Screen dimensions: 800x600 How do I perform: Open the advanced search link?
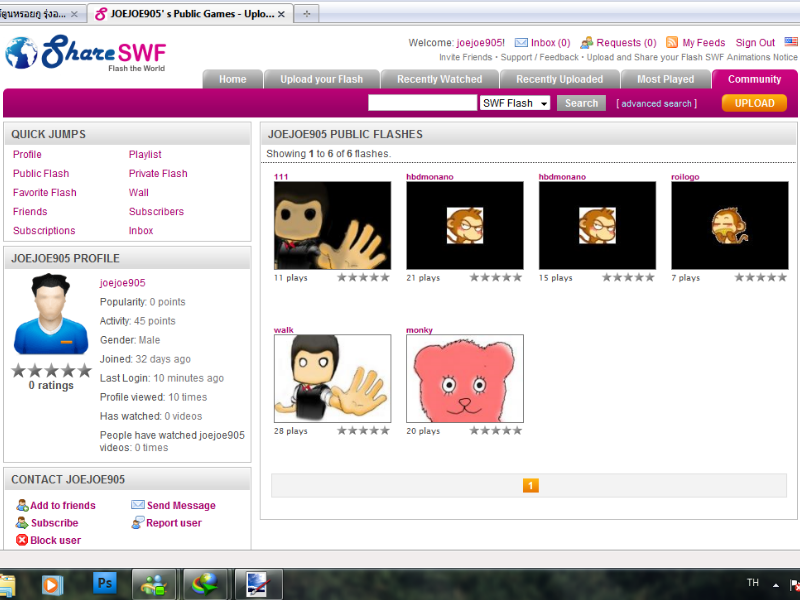click(x=656, y=104)
